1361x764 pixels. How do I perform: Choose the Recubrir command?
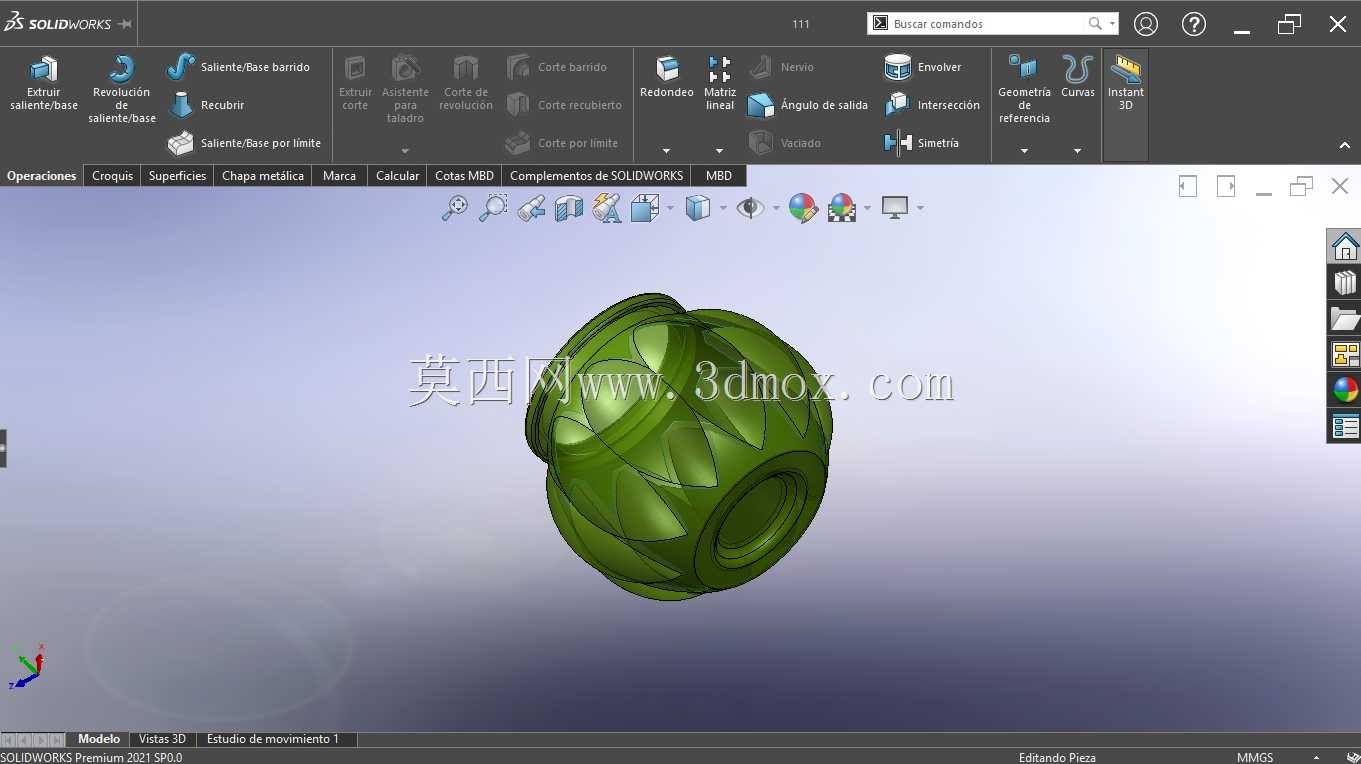pyautogui.click(x=207, y=105)
